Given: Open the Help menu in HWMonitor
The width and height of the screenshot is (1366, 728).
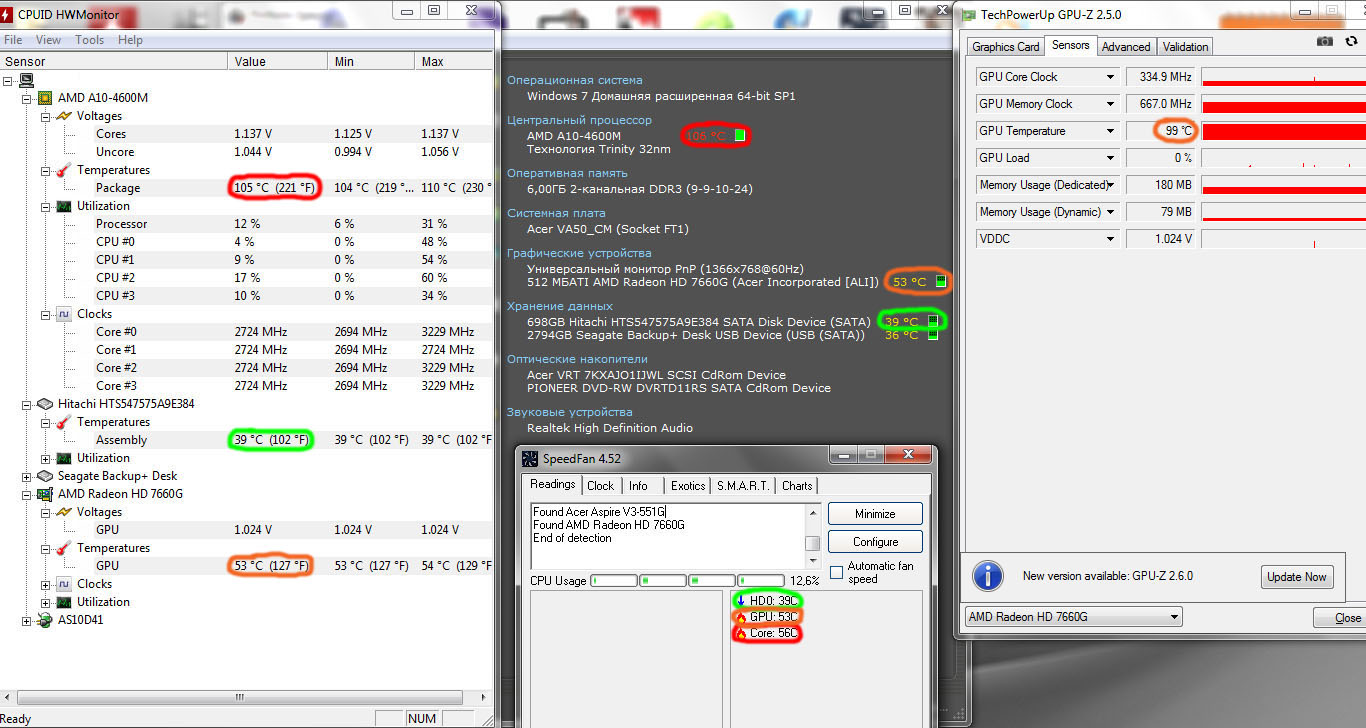Looking at the screenshot, I should (130, 40).
